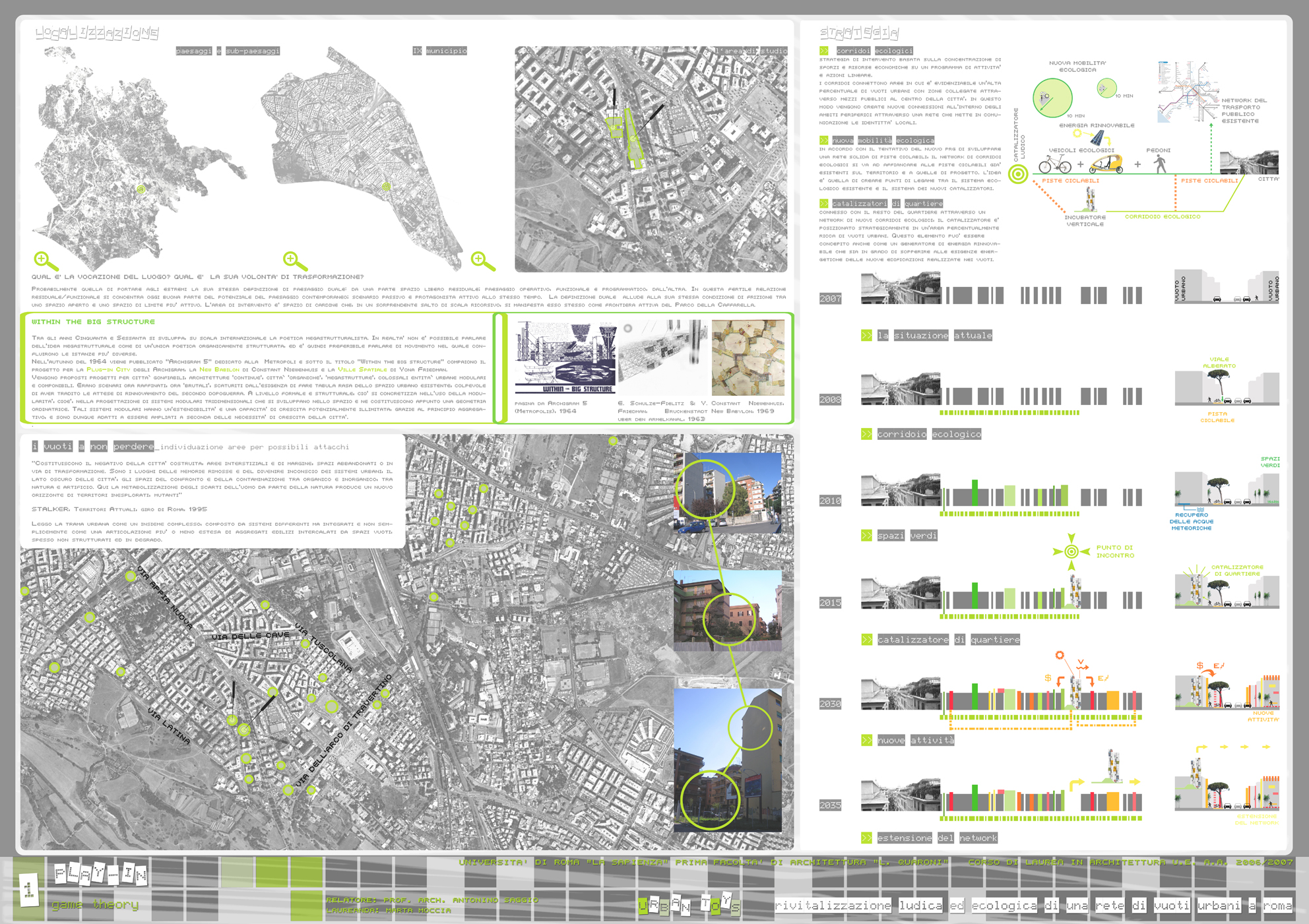1309x924 pixels.
Task: Select the yellow eco-vehicle icon
Action: point(1106,163)
